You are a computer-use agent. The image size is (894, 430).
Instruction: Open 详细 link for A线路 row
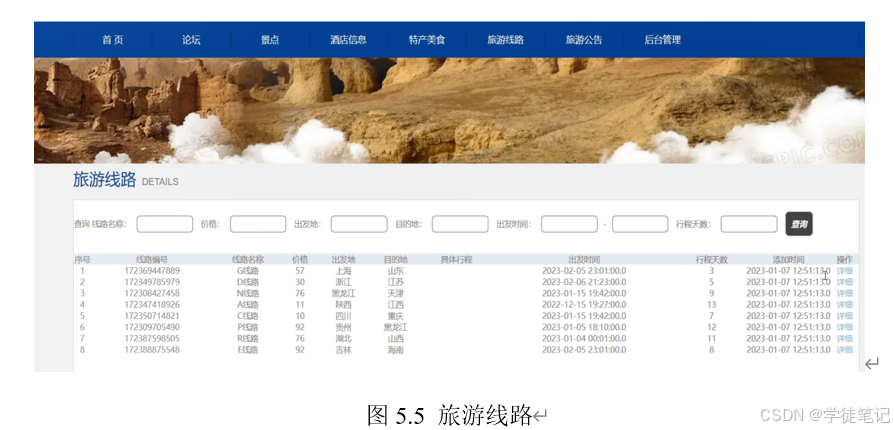(844, 305)
